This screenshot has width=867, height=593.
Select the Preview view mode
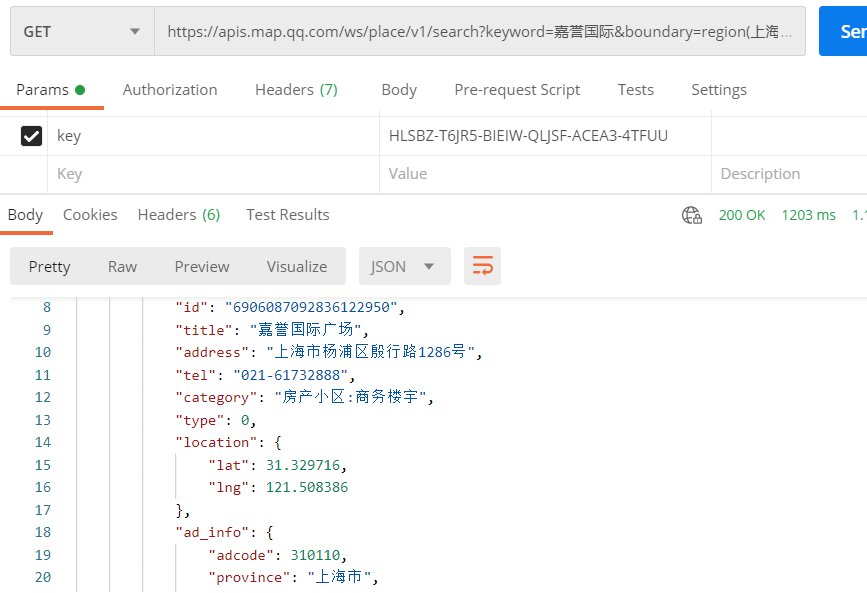[202, 267]
